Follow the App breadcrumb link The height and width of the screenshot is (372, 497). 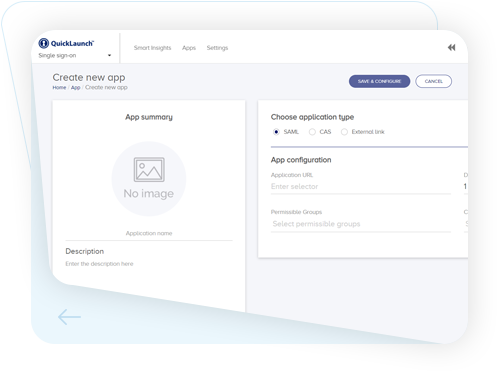[76, 88]
